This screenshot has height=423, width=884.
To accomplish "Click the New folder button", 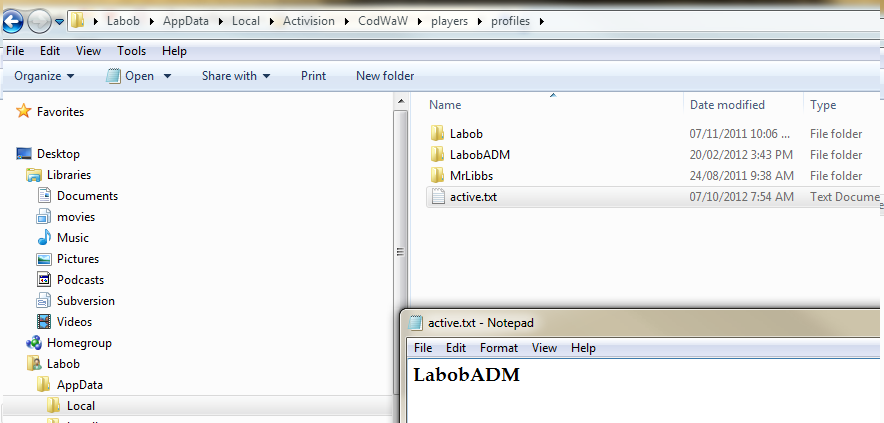I will pyautogui.click(x=385, y=76).
